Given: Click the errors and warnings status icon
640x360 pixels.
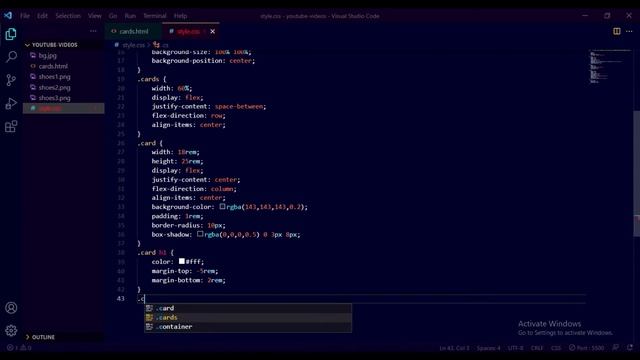Looking at the screenshot, I should (x=19, y=348).
